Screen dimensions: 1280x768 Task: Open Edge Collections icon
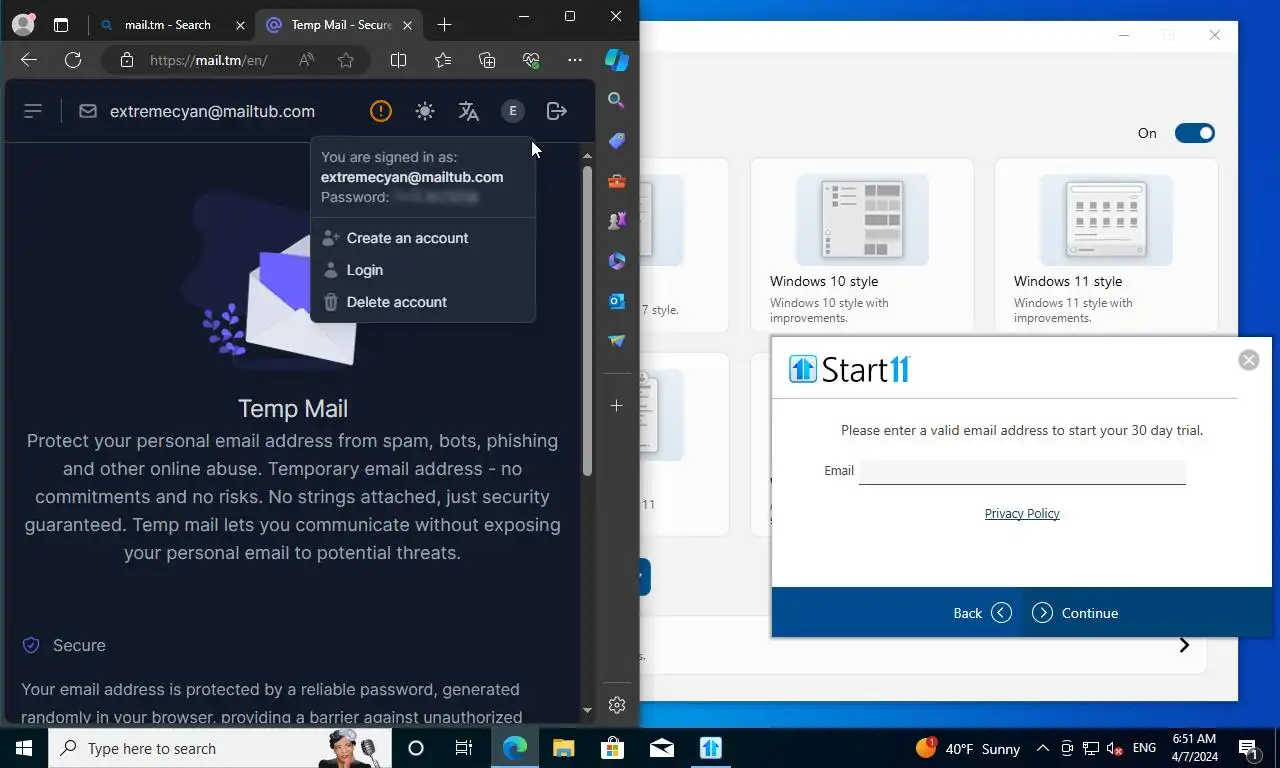[x=487, y=60]
